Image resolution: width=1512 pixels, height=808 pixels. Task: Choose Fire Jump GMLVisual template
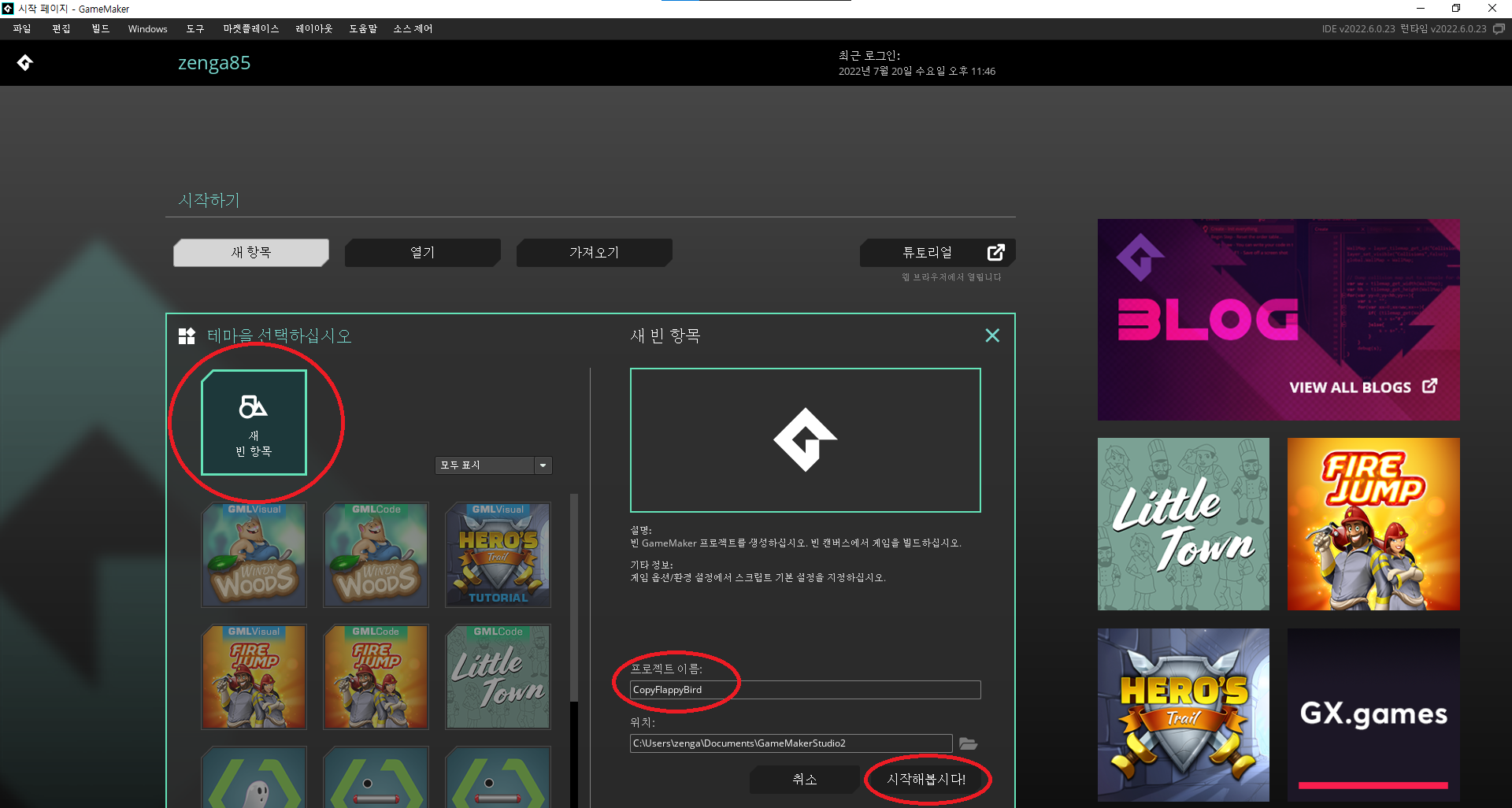tap(254, 677)
